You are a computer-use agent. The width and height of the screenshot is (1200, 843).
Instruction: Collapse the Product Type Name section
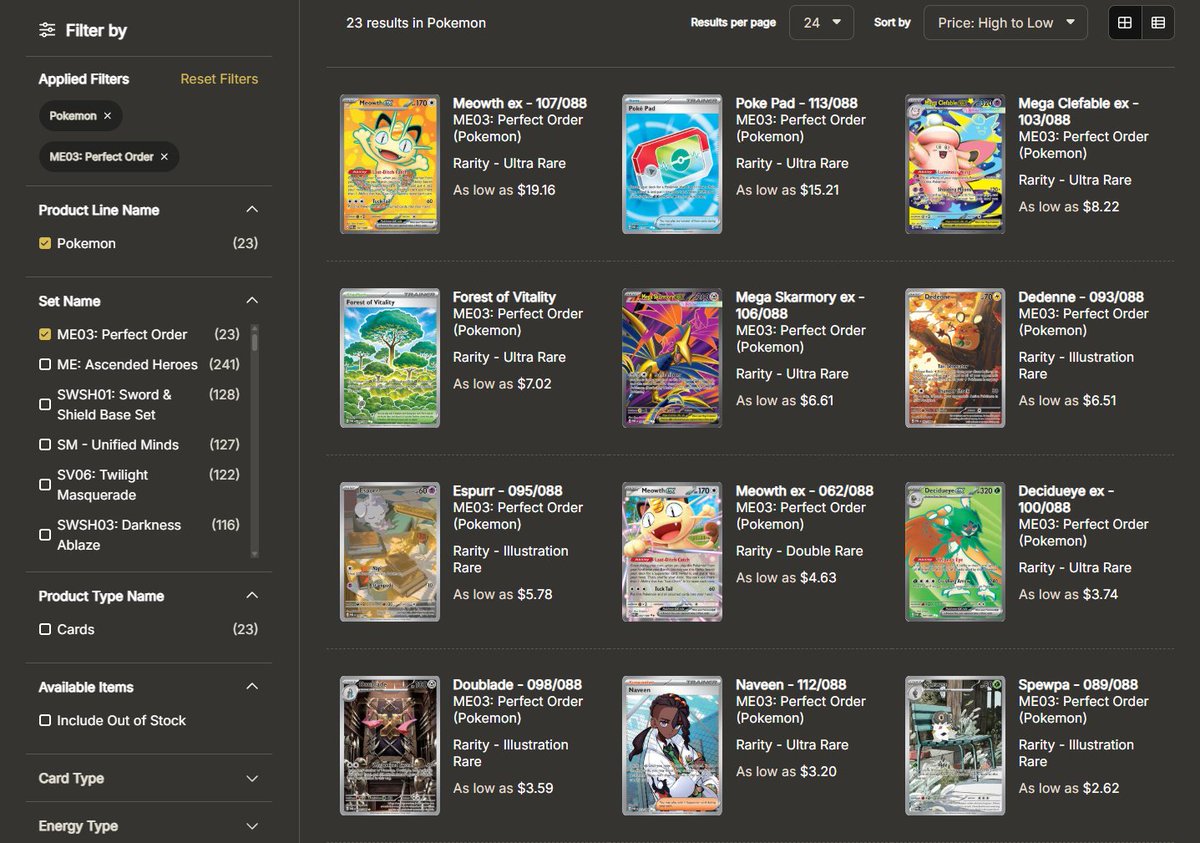(252, 596)
